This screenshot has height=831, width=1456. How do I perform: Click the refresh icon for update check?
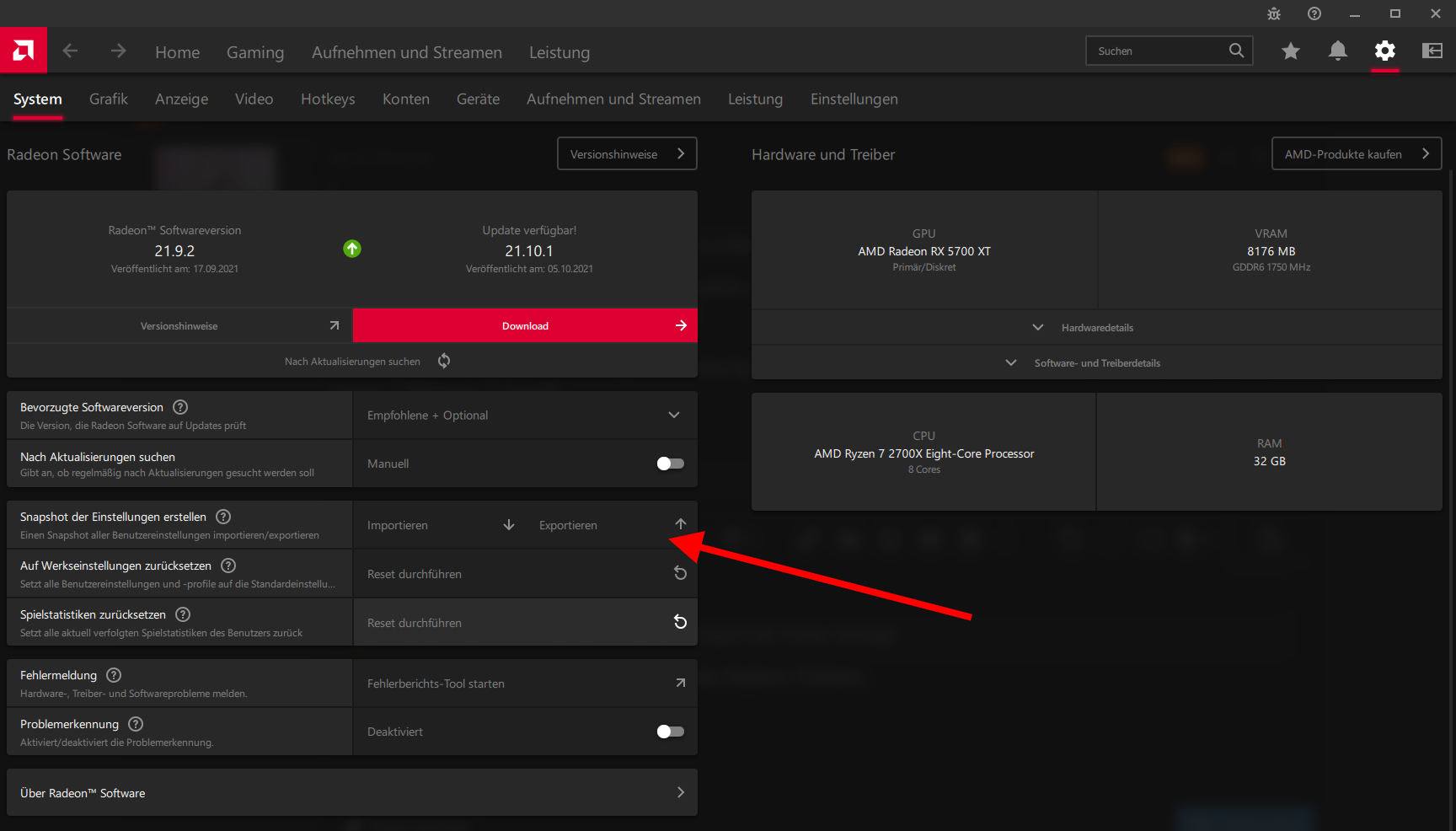tap(444, 361)
